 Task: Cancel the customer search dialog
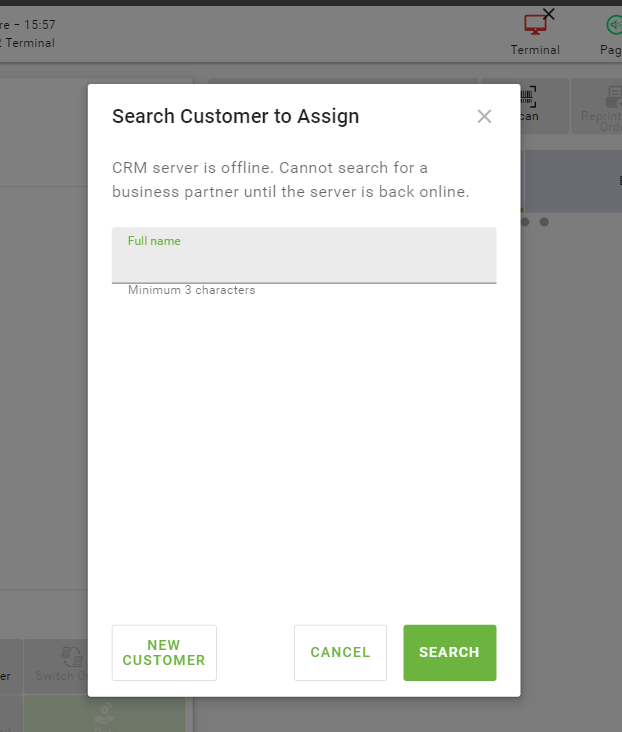point(340,652)
